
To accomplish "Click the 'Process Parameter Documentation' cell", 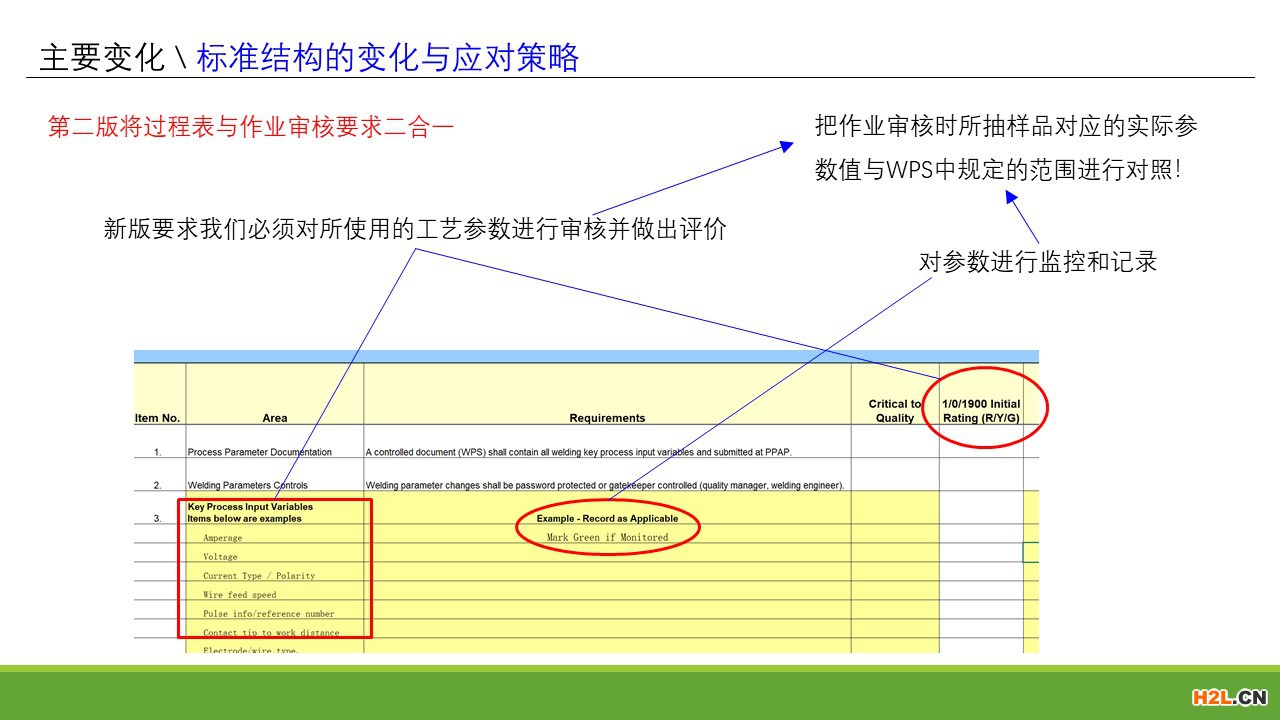I will pos(260,452).
